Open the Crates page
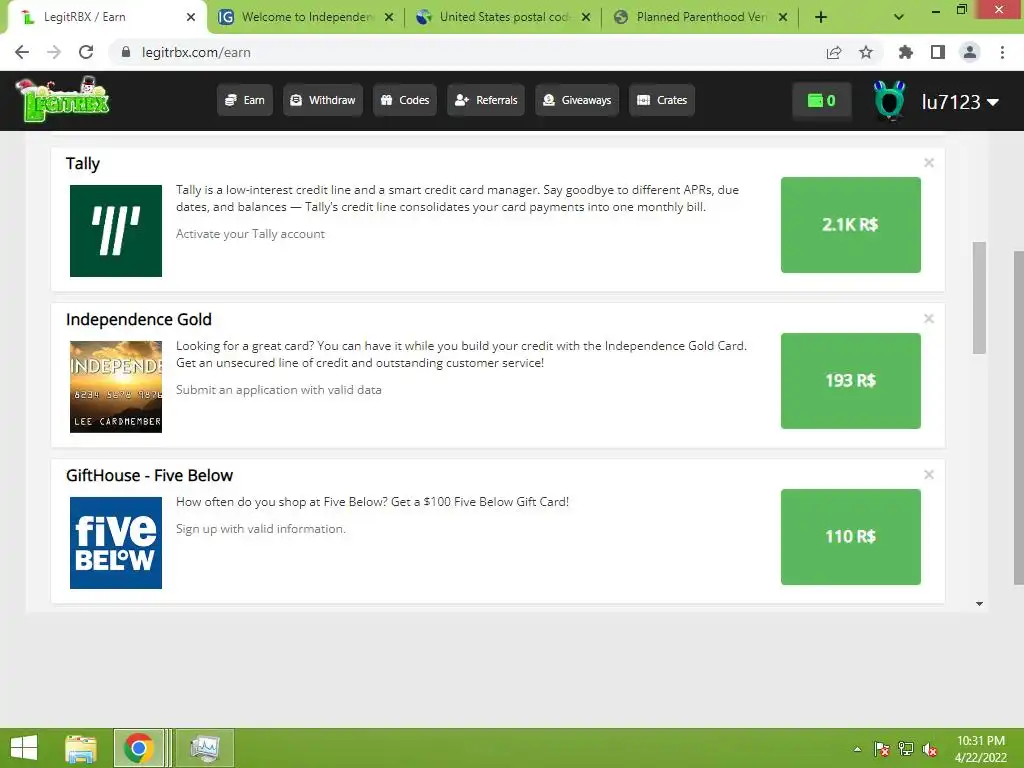Viewport: 1024px width, 768px height. click(662, 100)
